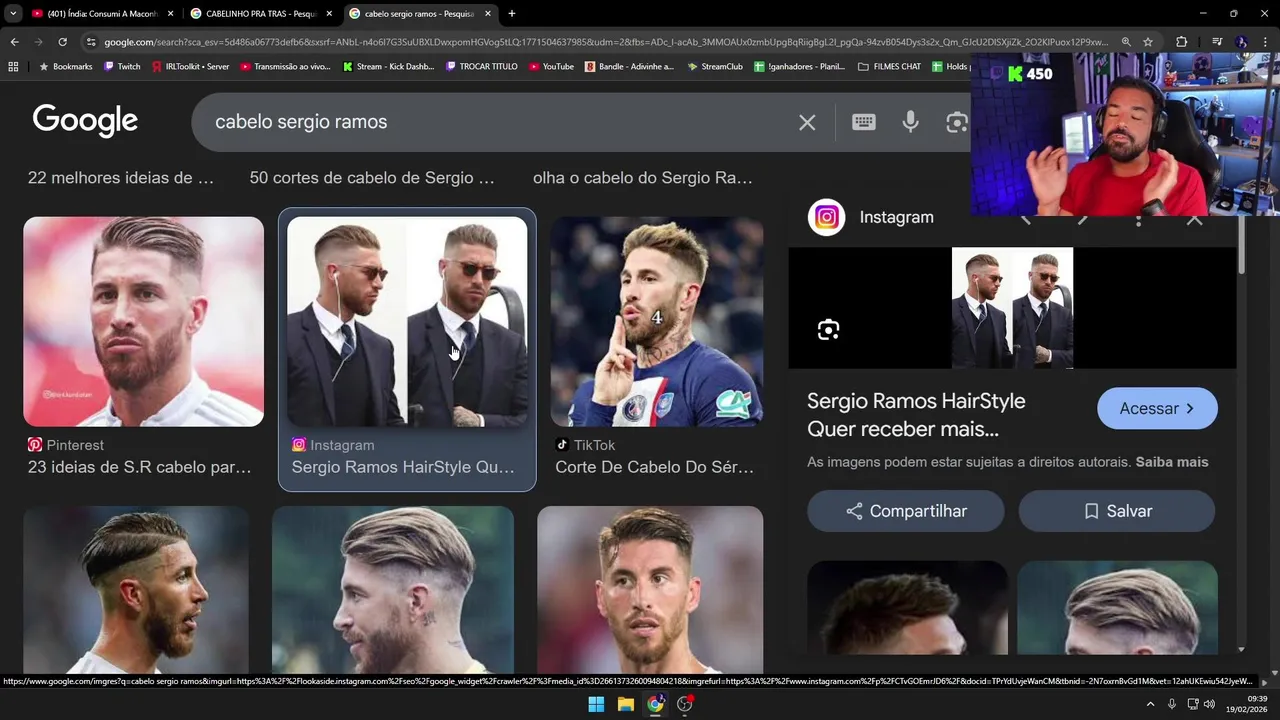Open the zoom magnifier in address bar

[1126, 42]
